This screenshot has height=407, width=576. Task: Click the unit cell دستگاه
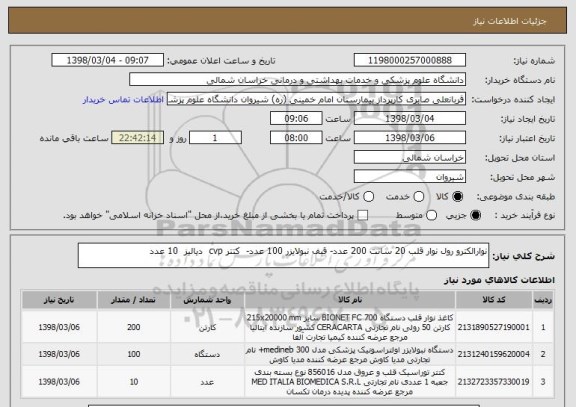pyautogui.click(x=207, y=354)
